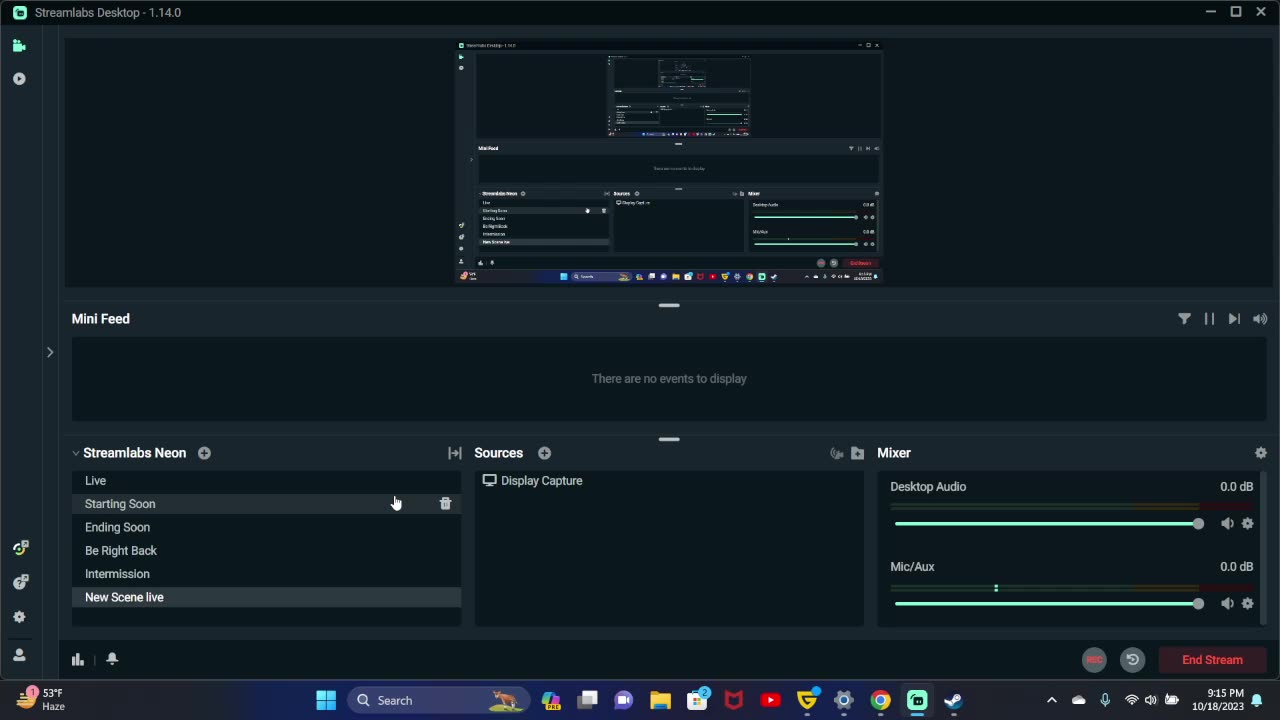Viewport: 1280px width, 720px height.
Task: Open File Explorer from taskbar
Action: click(660, 700)
